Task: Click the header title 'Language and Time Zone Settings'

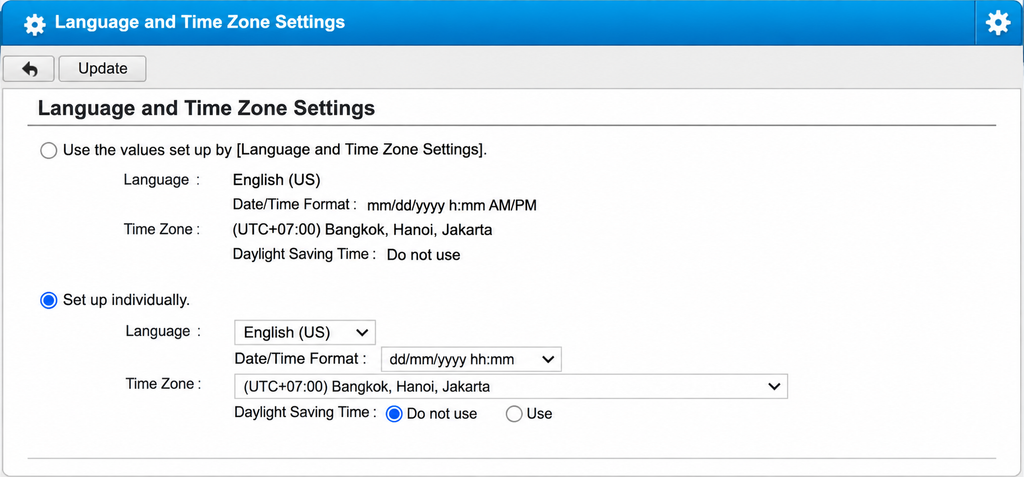Action: pos(200,22)
